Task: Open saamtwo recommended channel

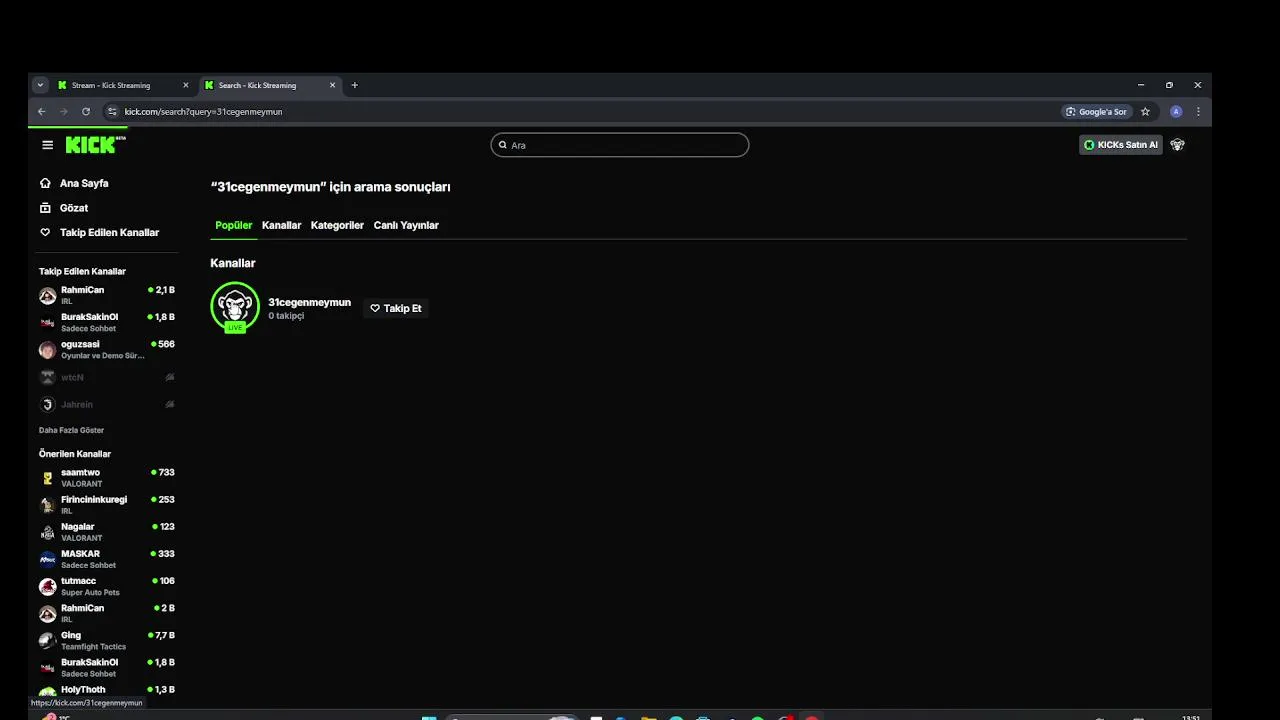Action: point(107,477)
